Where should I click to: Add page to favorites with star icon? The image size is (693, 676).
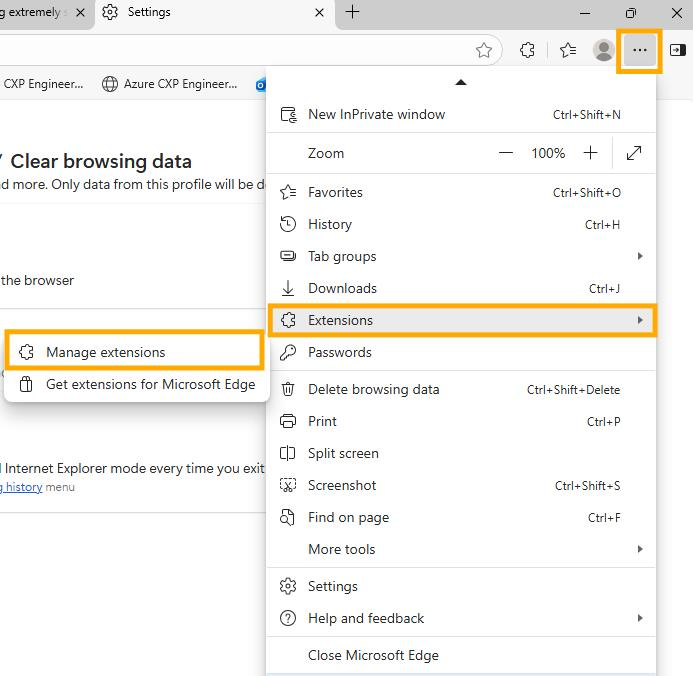point(484,50)
